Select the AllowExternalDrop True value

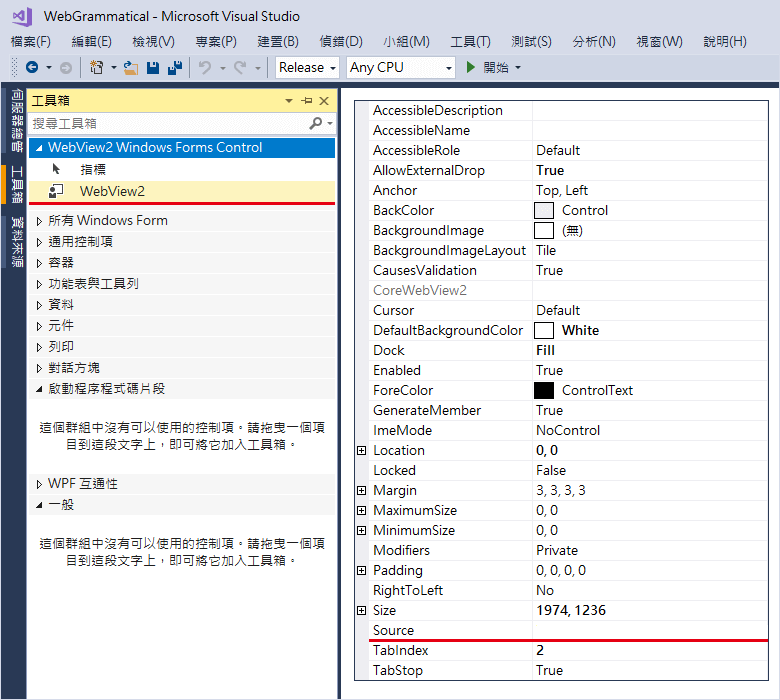coord(550,170)
